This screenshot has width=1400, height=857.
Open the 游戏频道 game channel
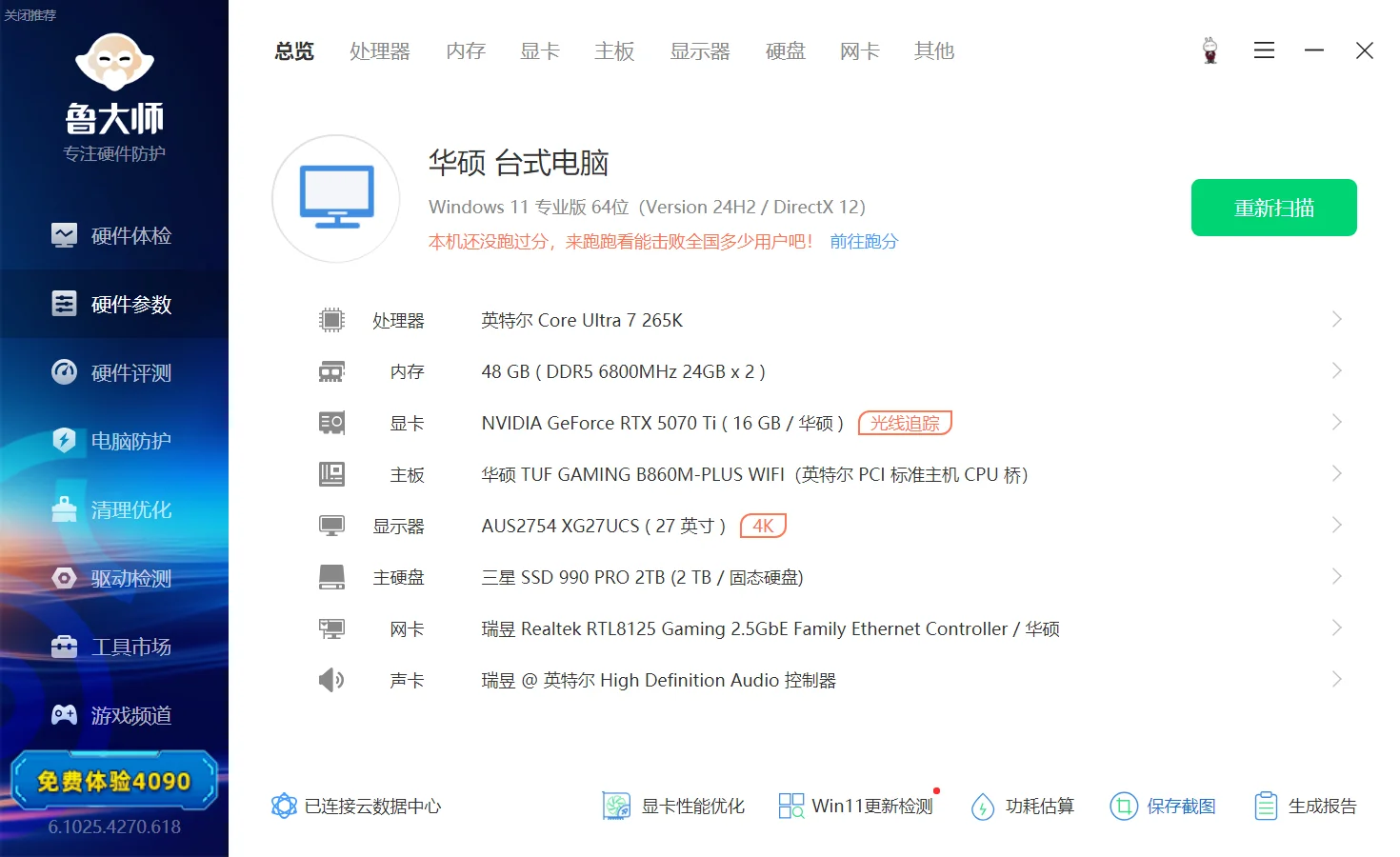pyautogui.click(x=114, y=715)
